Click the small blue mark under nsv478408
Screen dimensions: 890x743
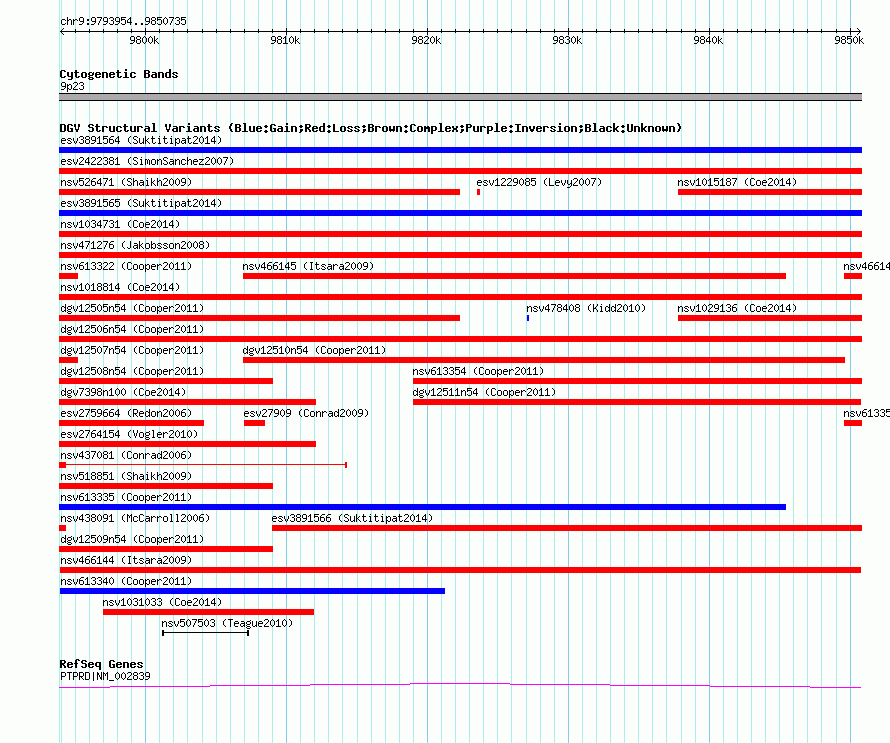pos(528,318)
